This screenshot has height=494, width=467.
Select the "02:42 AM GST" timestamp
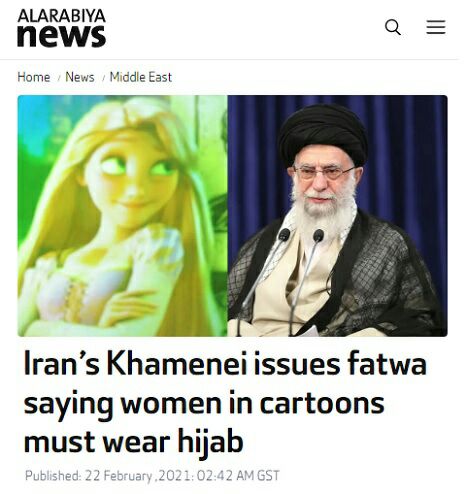pyautogui.click(x=238, y=475)
